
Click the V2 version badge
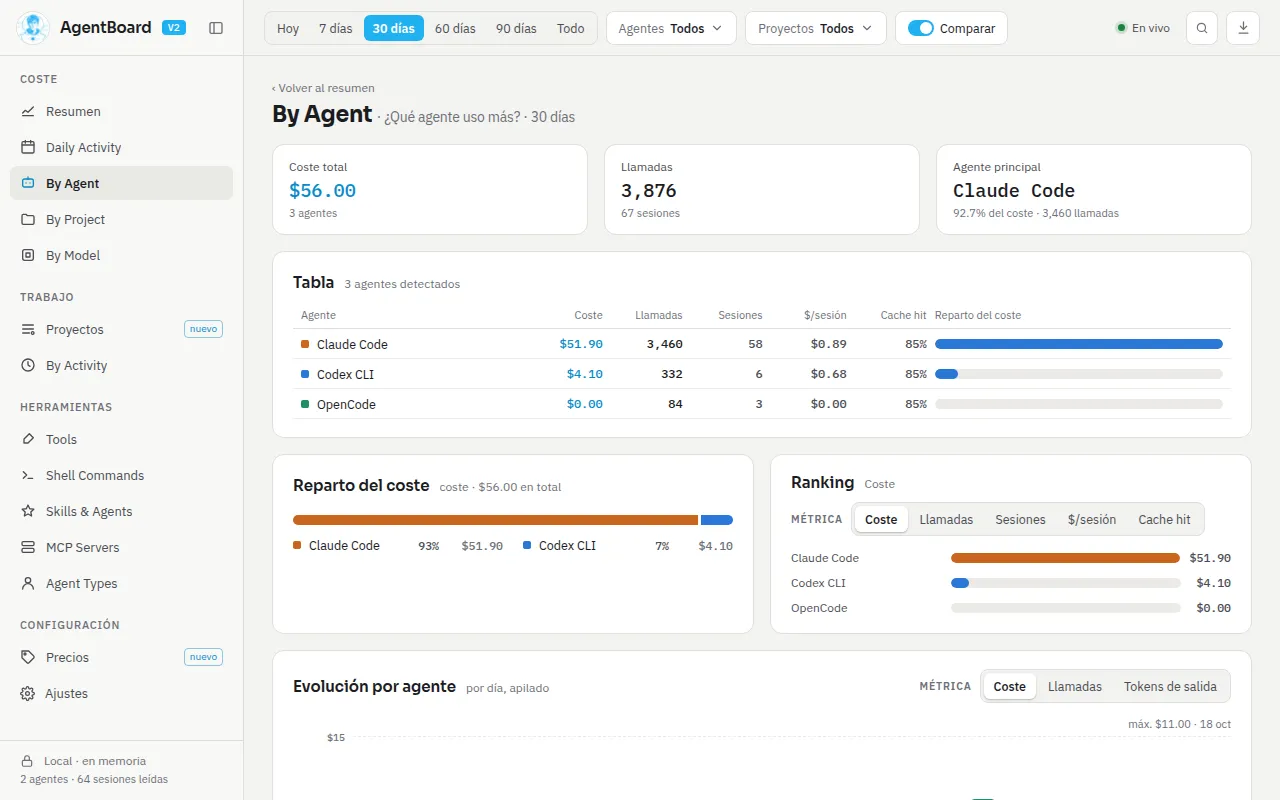173,28
